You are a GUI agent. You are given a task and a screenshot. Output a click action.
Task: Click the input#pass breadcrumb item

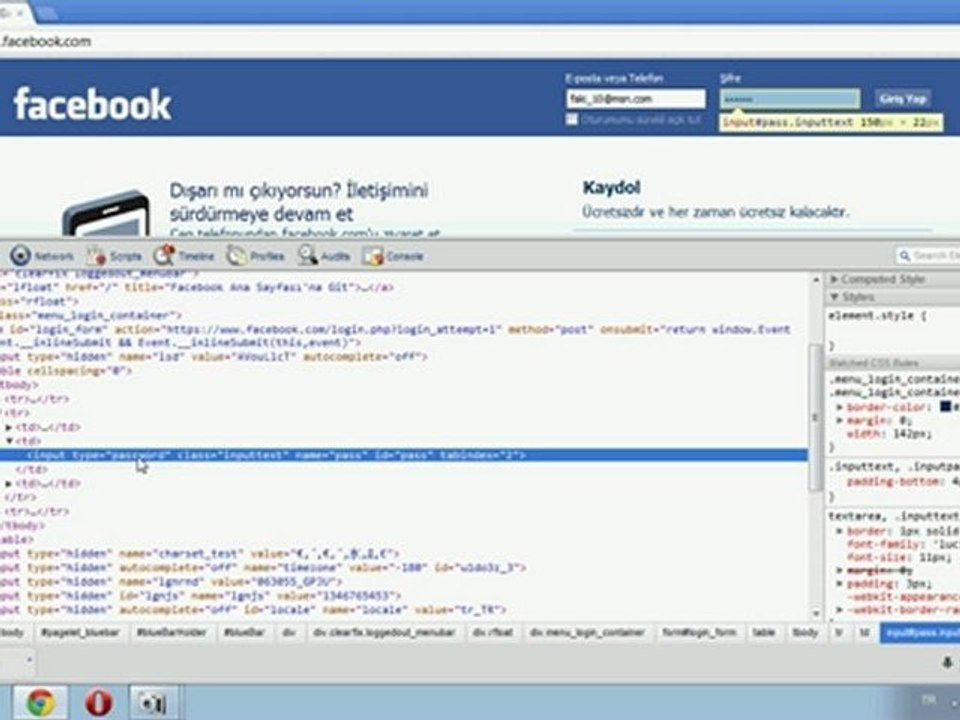pyautogui.click(x=920, y=632)
